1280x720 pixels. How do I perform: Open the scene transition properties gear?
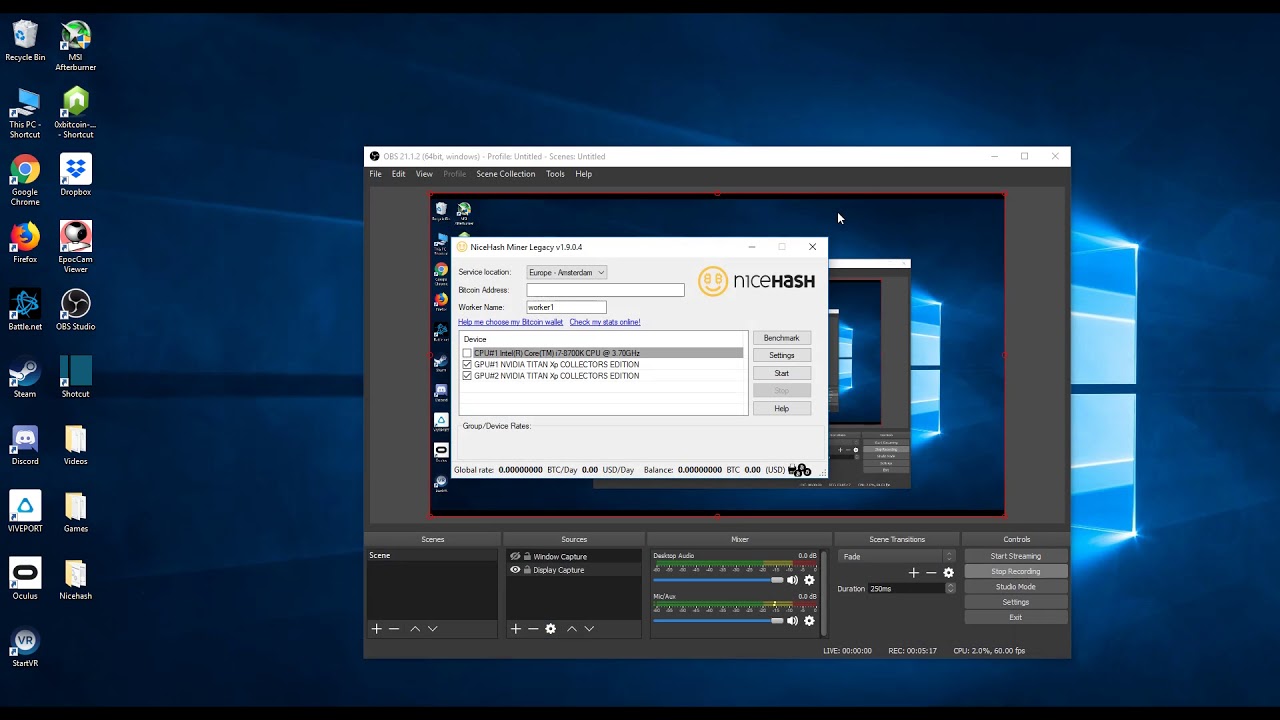coord(948,573)
